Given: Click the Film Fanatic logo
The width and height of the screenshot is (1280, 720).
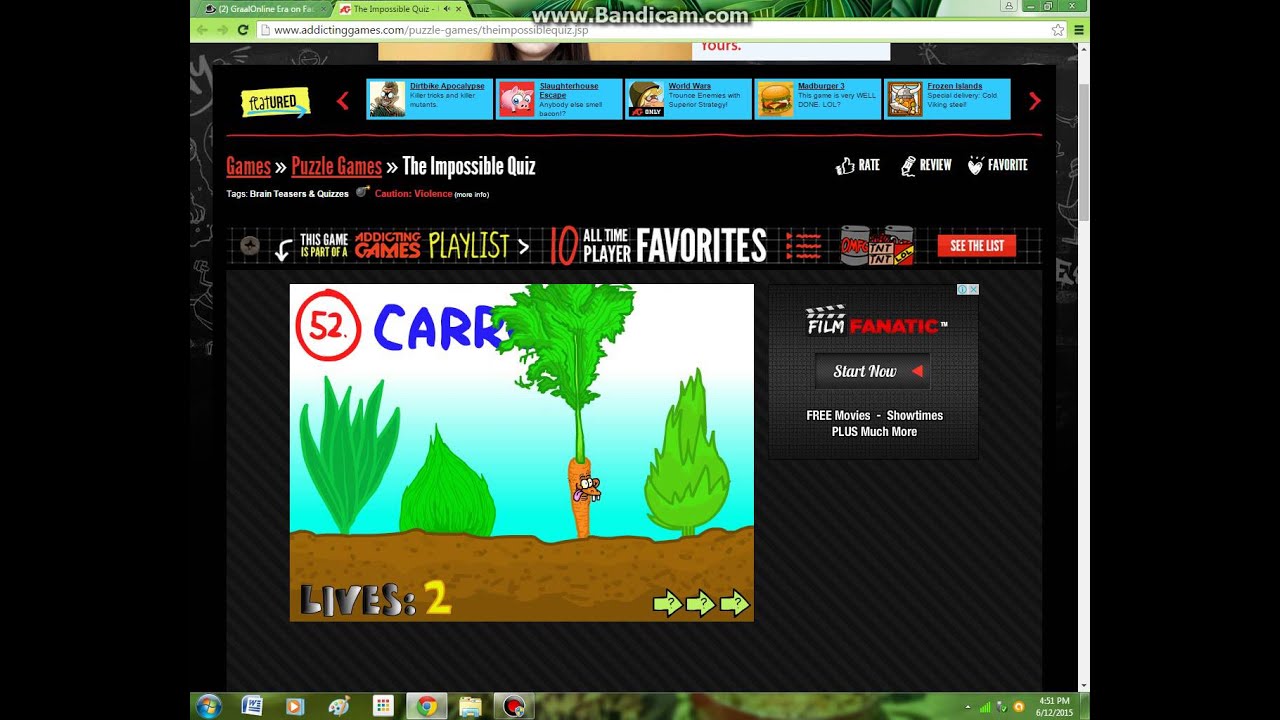Looking at the screenshot, I should coord(876,322).
